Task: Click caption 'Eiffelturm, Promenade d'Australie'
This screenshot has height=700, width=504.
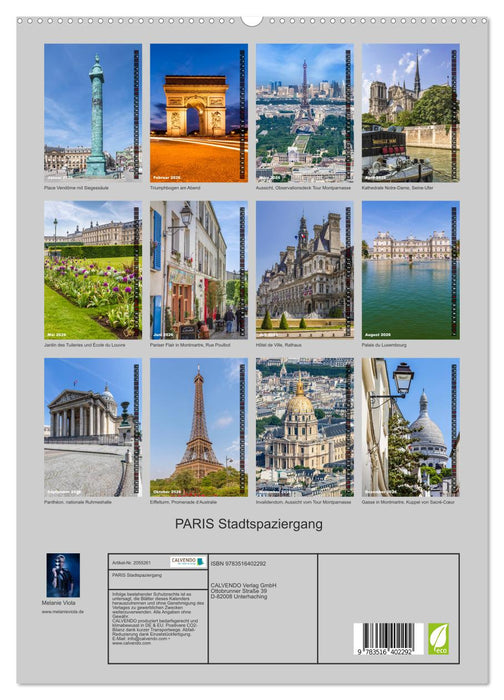Action: tap(183, 502)
